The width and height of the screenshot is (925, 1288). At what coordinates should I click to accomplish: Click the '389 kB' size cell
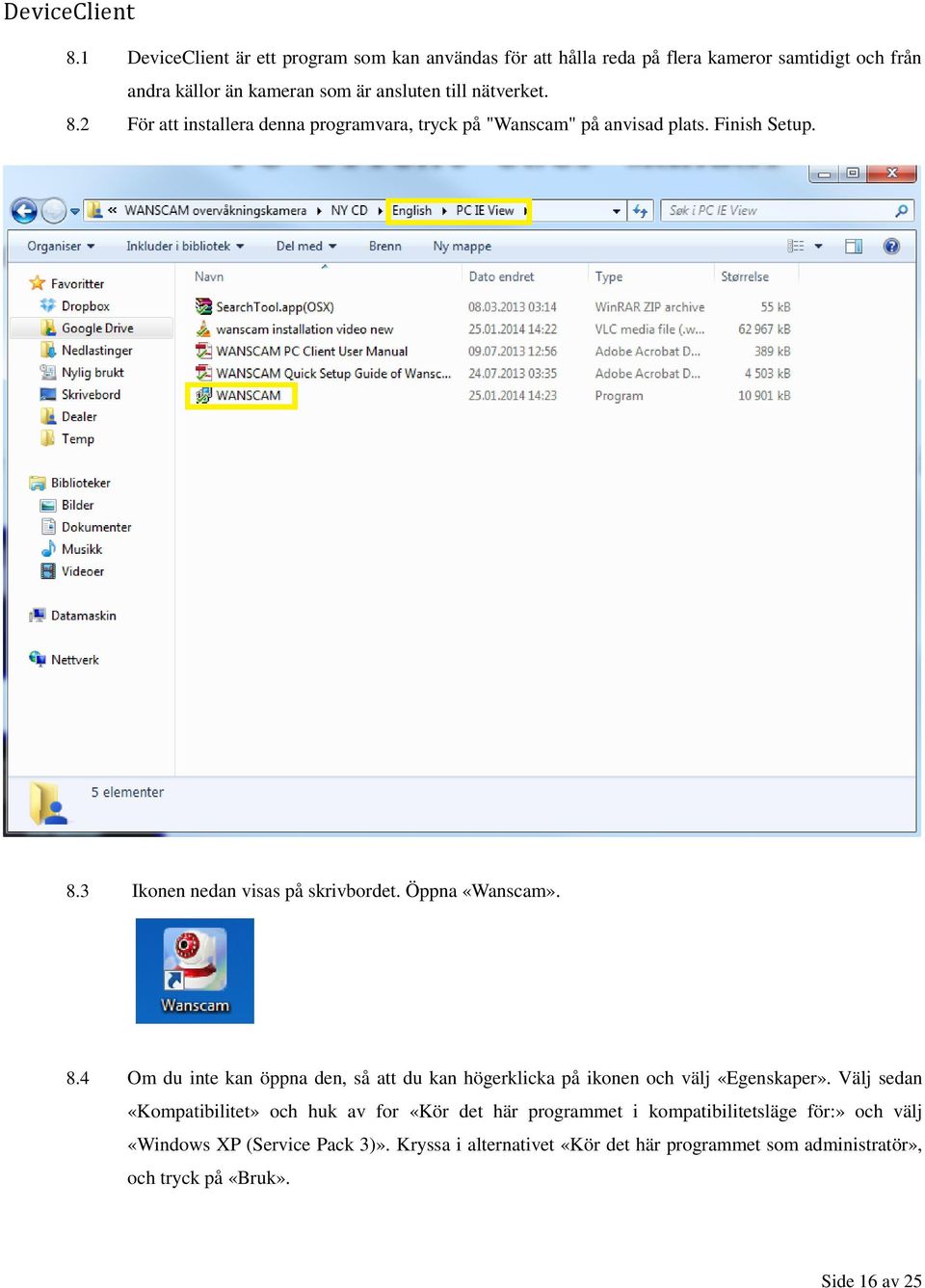pyautogui.click(x=772, y=351)
